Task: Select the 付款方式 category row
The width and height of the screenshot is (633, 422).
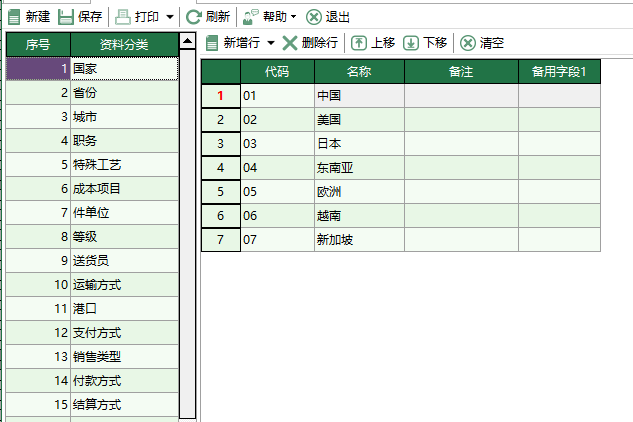Action: [92, 381]
